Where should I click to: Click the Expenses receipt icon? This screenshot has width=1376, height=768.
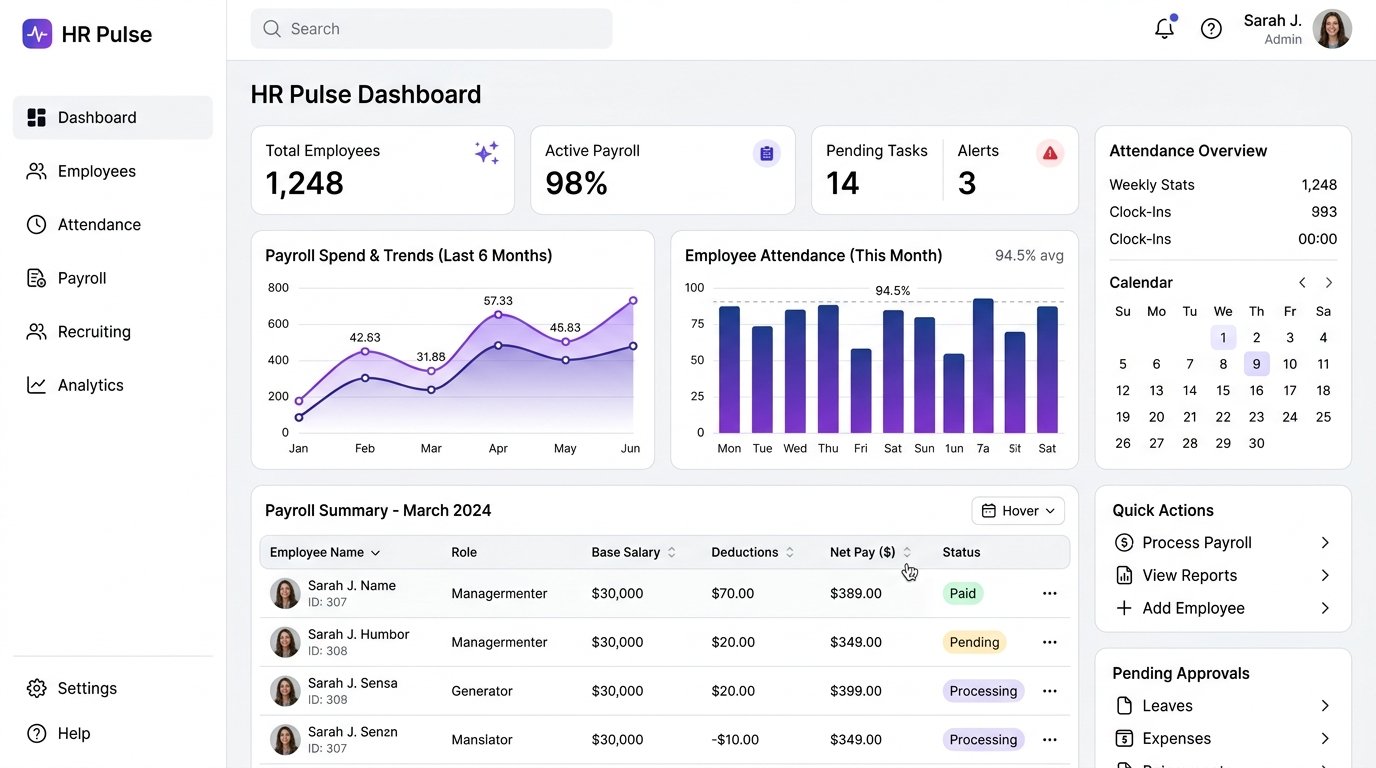1124,739
